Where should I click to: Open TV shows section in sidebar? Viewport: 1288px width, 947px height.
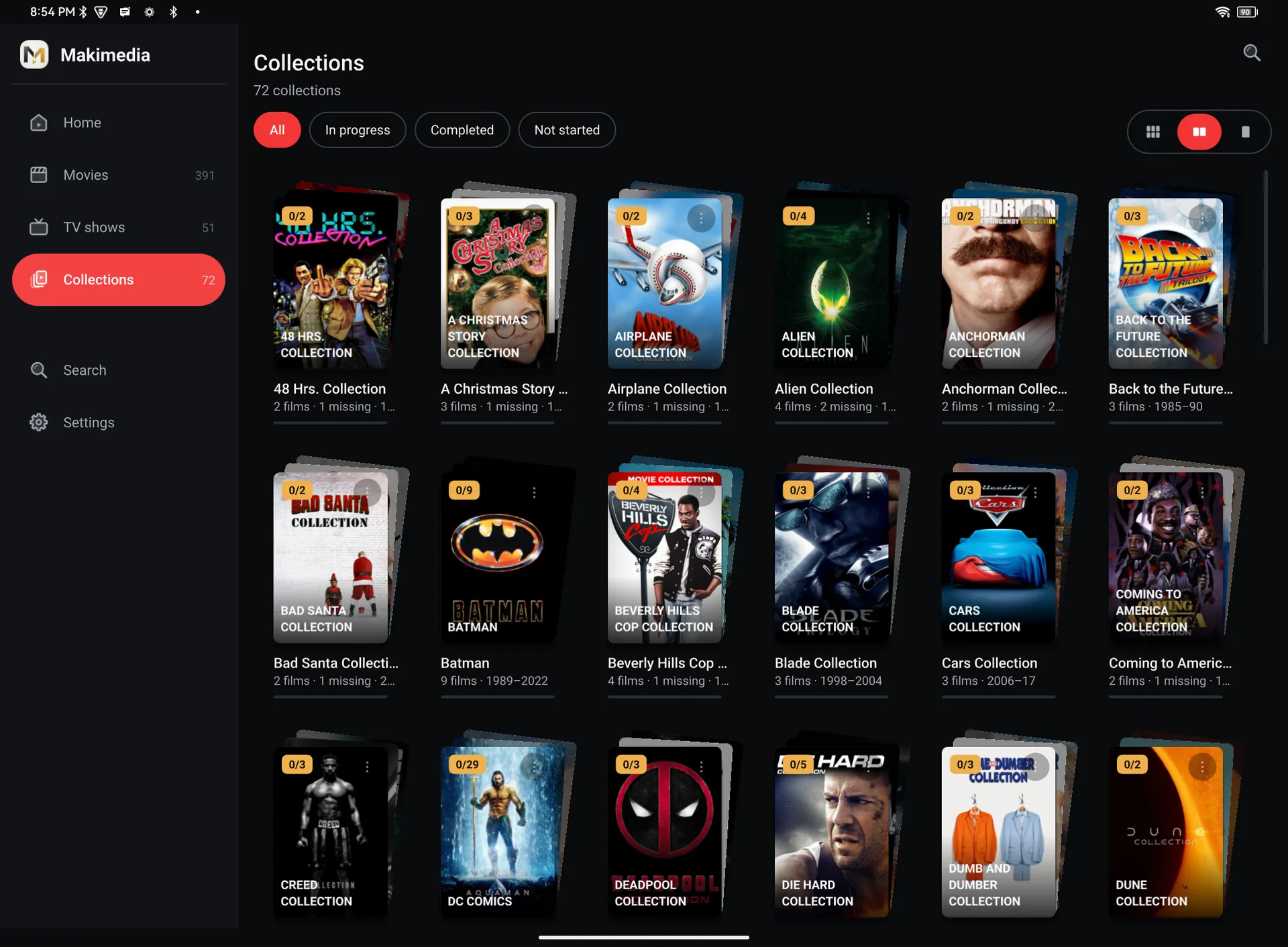tap(119, 227)
